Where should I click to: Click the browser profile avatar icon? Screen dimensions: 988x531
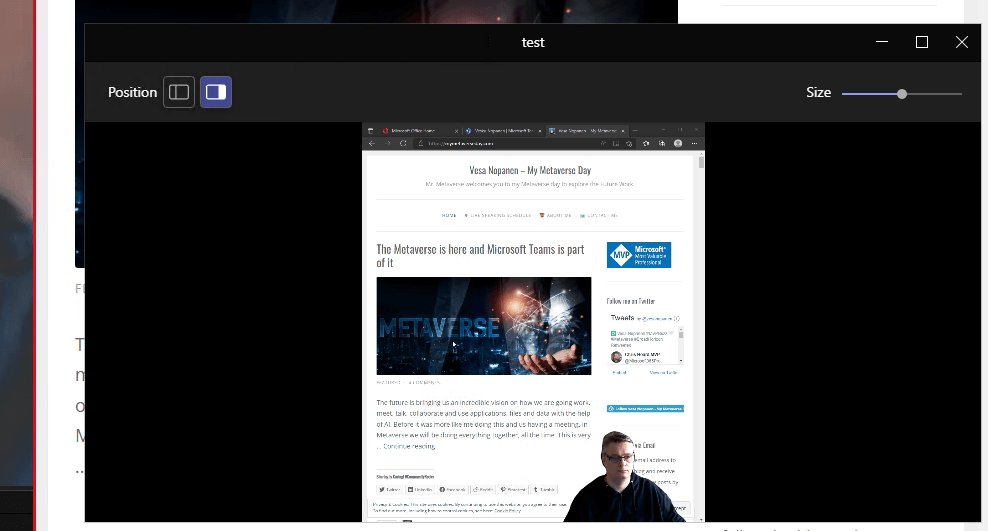(x=678, y=144)
